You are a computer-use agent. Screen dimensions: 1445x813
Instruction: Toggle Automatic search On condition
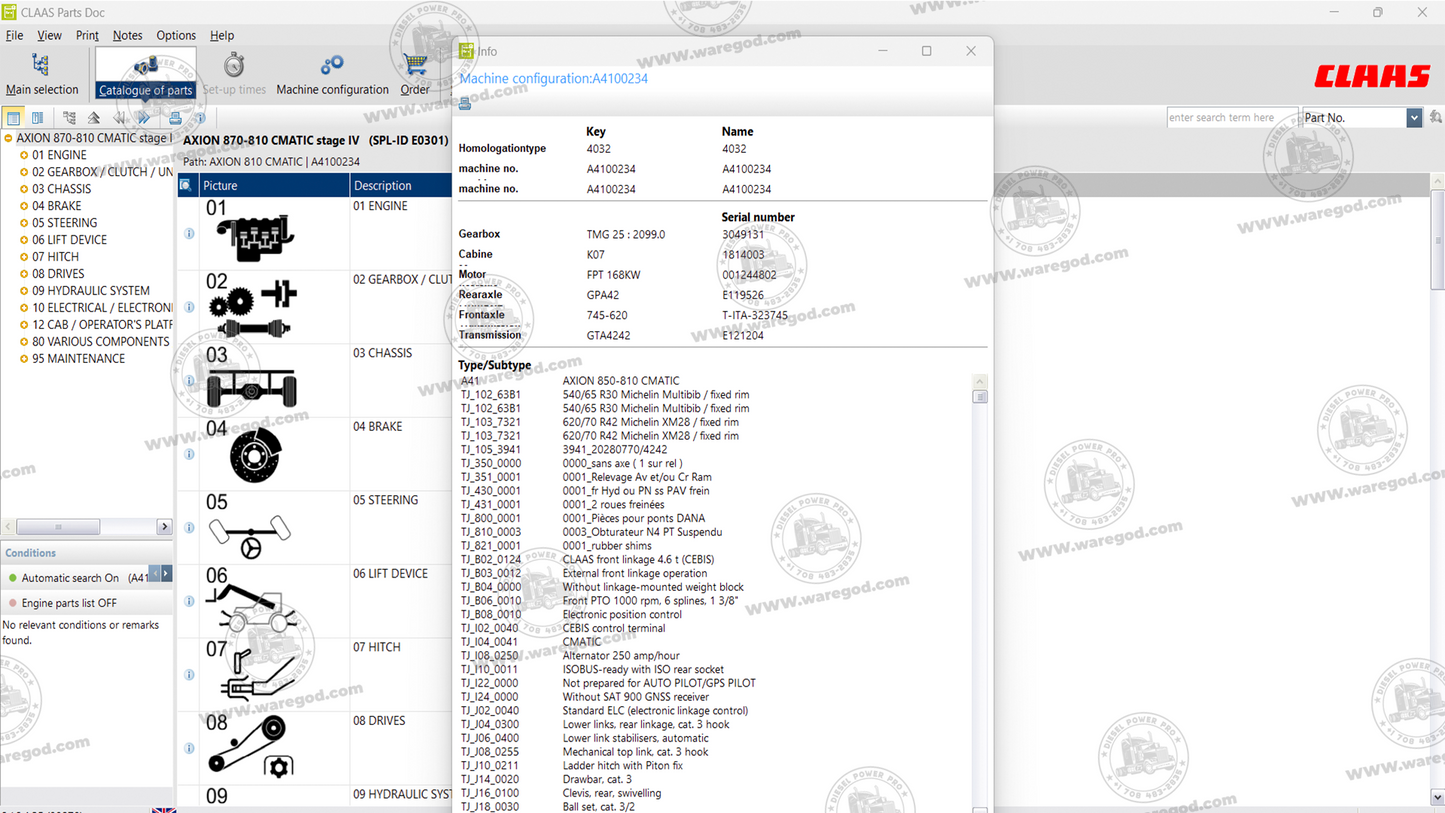[13, 578]
